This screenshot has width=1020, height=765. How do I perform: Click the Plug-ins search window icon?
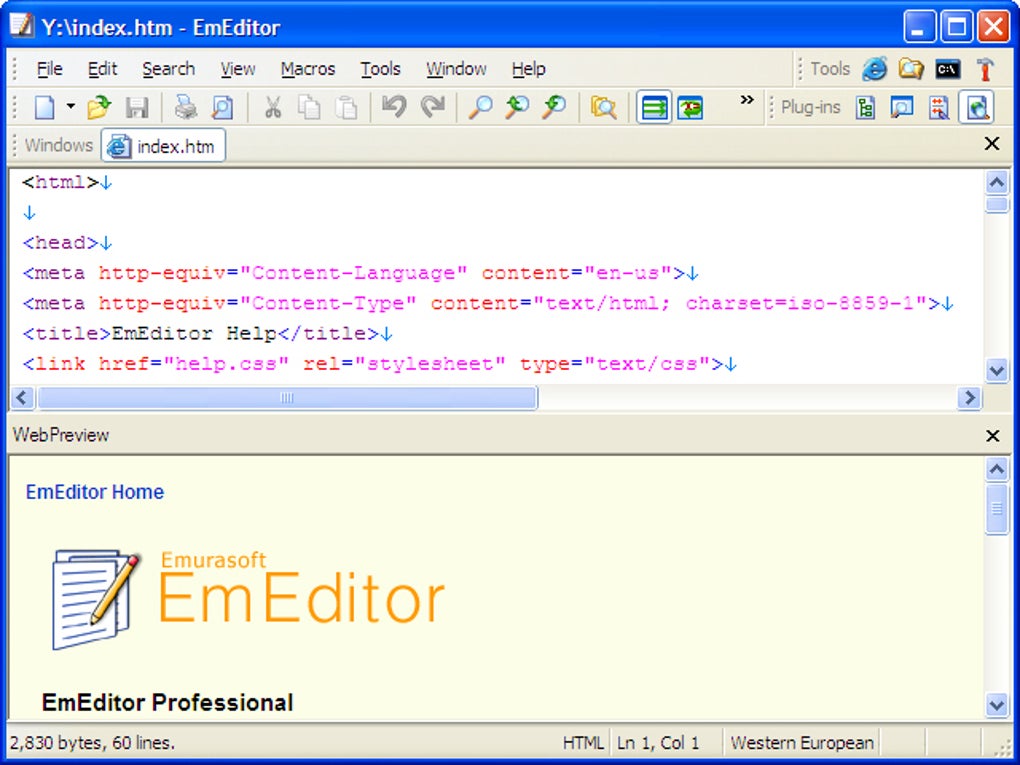[902, 107]
